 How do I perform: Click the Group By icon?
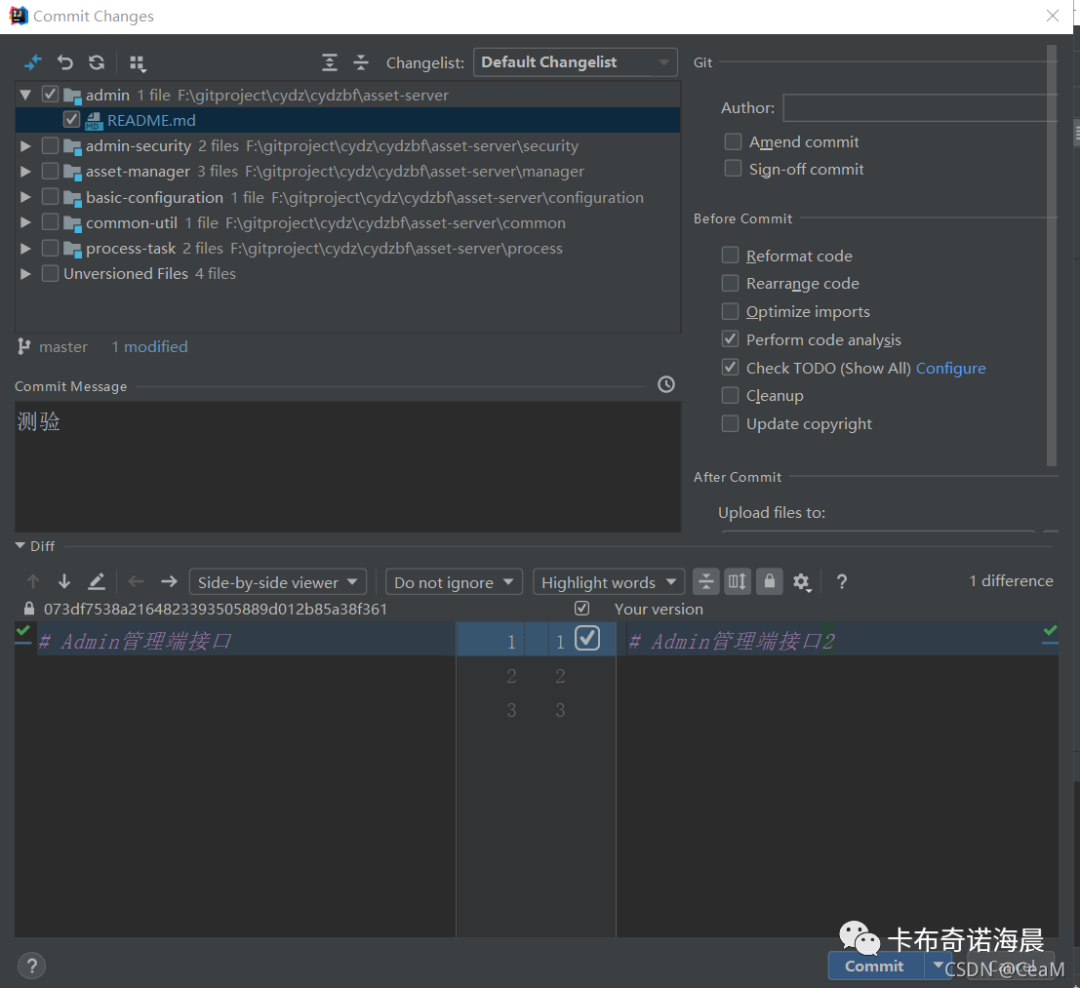click(138, 63)
